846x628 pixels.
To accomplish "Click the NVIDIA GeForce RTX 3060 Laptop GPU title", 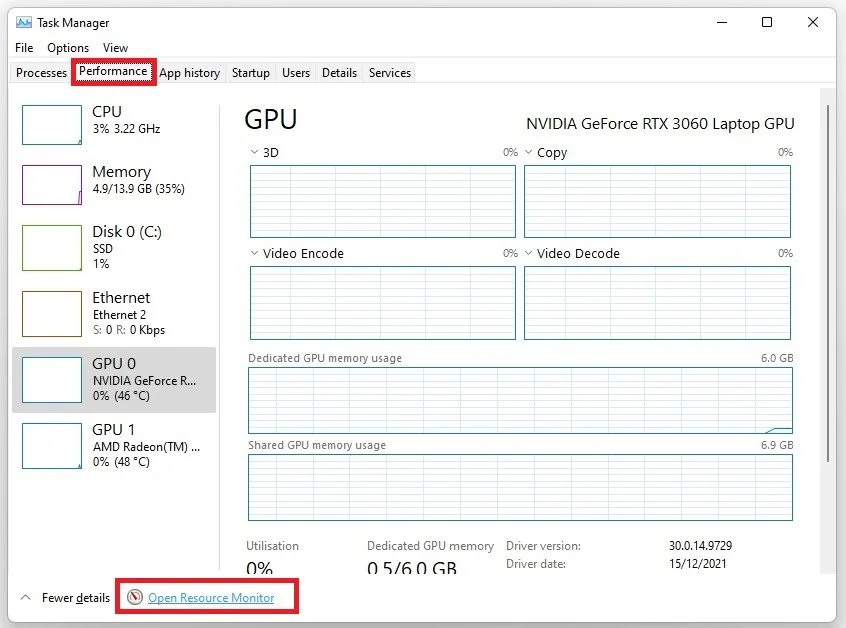I will (x=660, y=124).
